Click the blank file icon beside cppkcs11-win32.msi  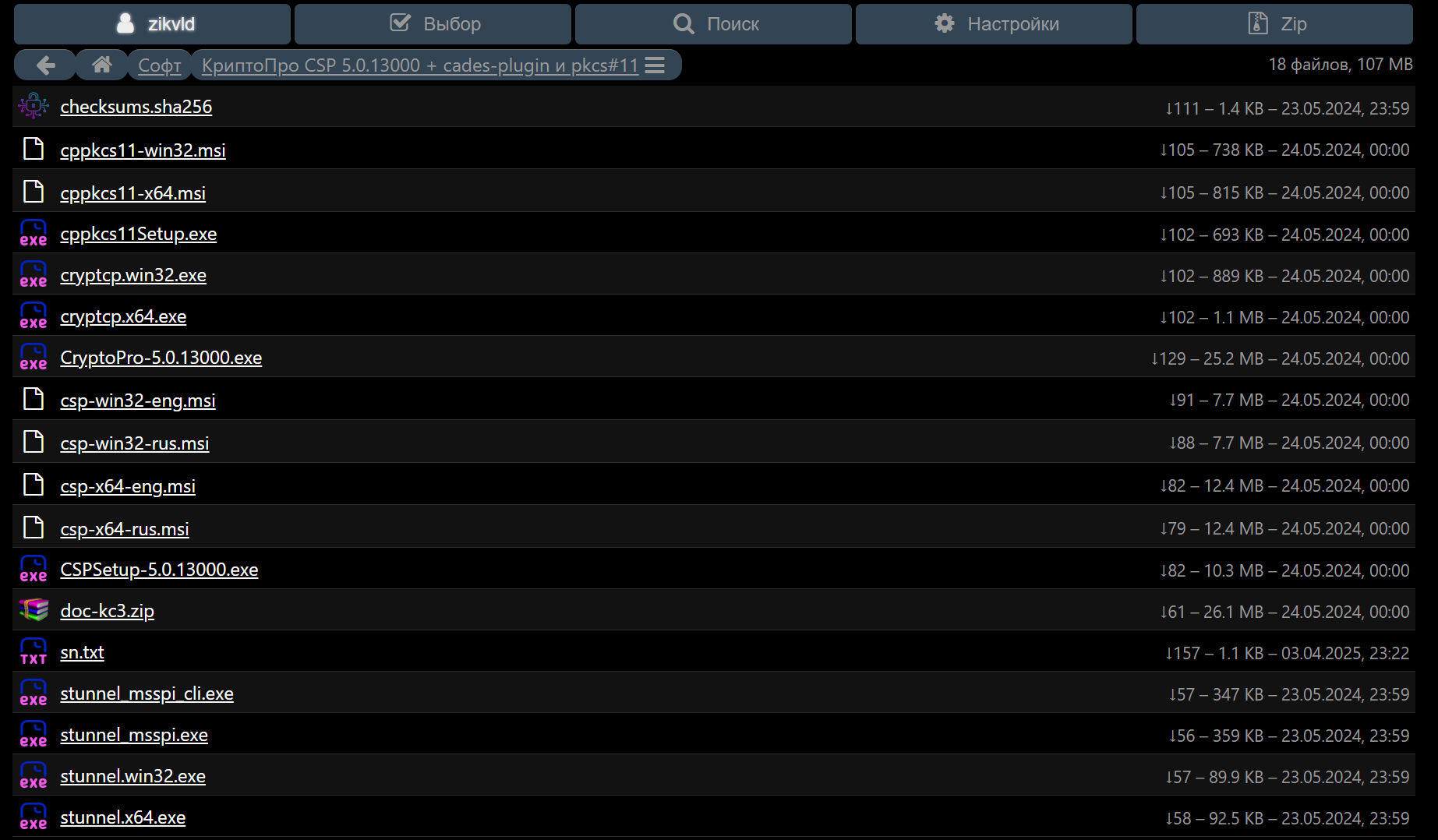[34, 149]
